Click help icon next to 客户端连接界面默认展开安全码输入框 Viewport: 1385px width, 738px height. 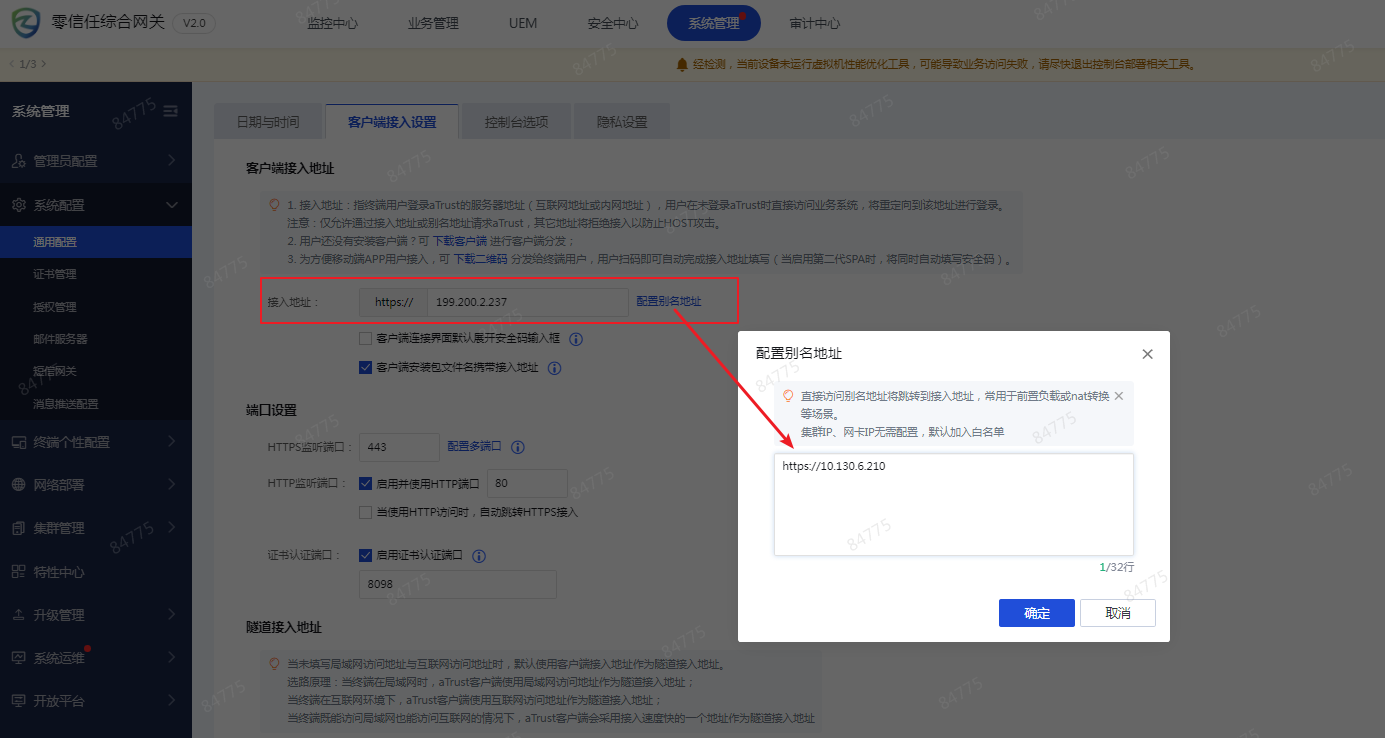click(576, 339)
